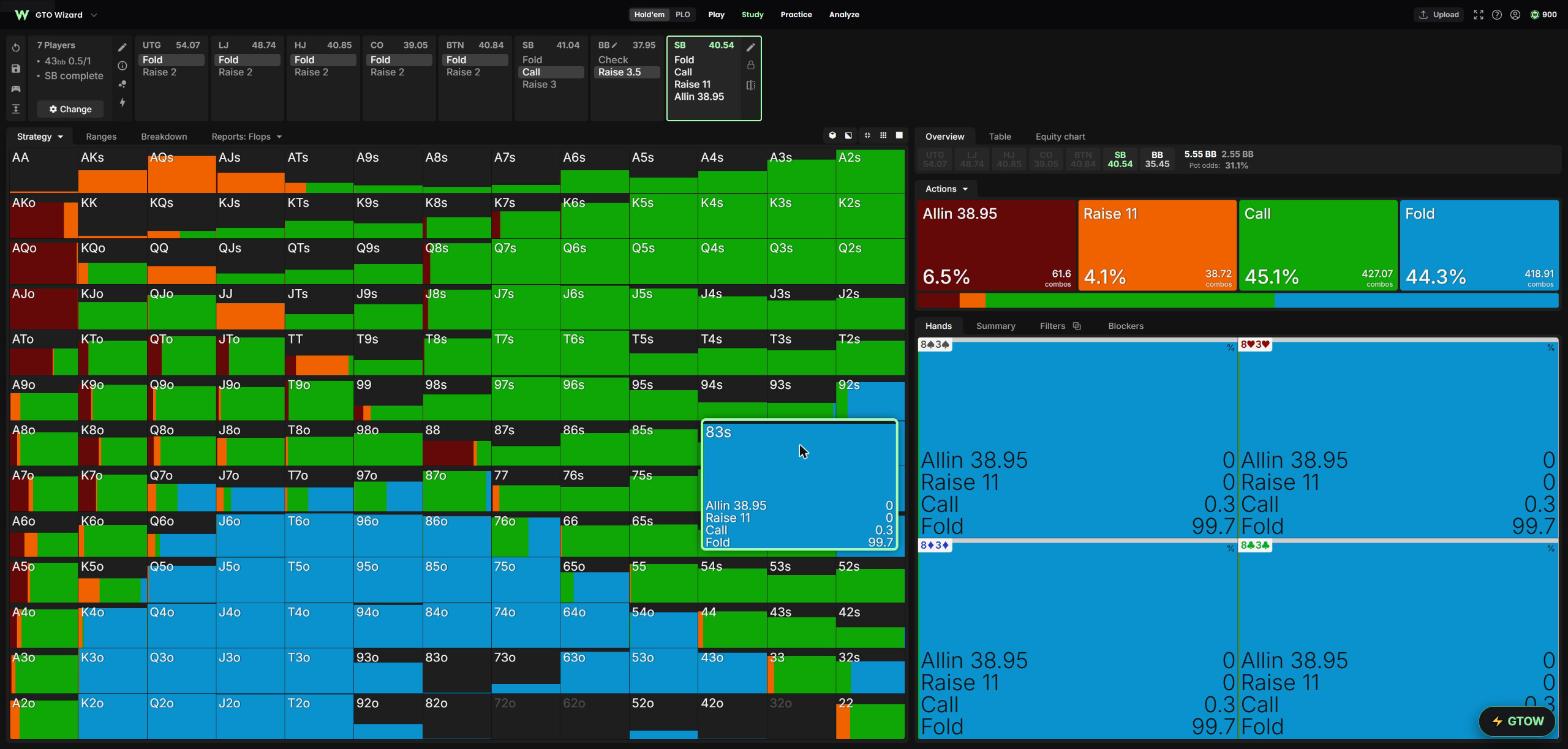Select the BB 35.45 position chip

[1157, 159]
